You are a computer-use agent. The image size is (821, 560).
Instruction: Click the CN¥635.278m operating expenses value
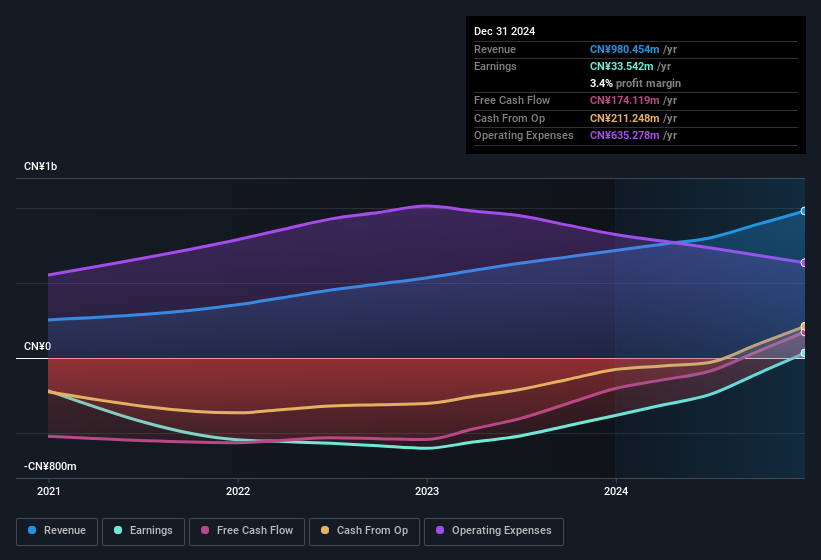(624, 136)
